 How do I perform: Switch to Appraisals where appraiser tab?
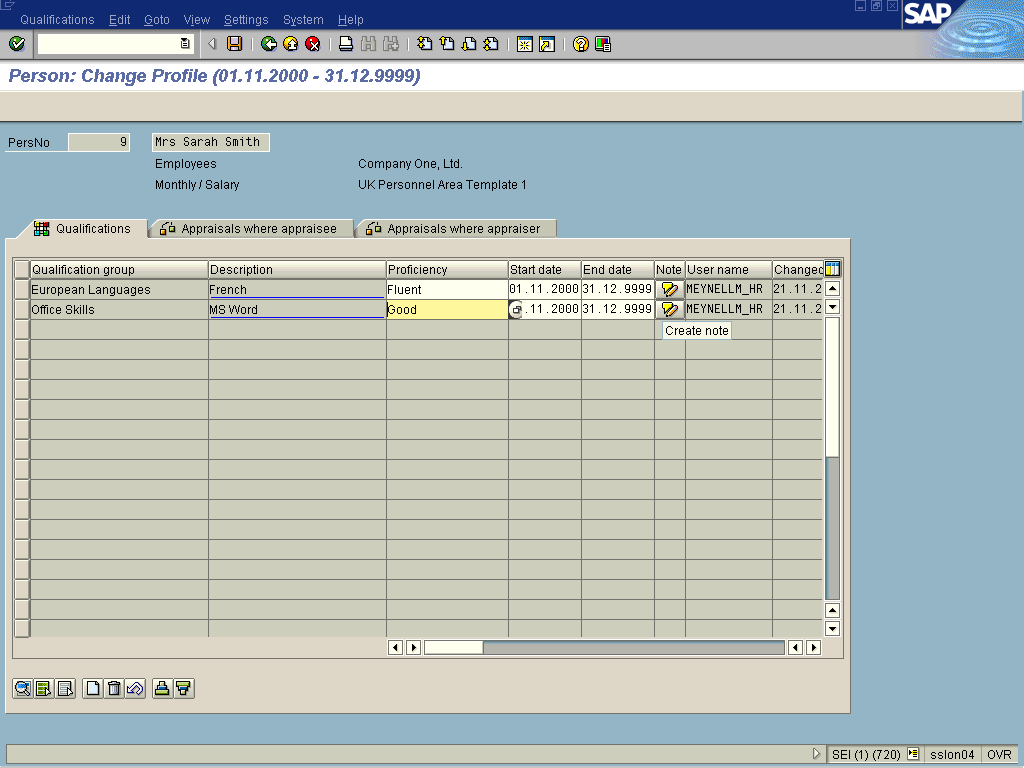click(457, 229)
